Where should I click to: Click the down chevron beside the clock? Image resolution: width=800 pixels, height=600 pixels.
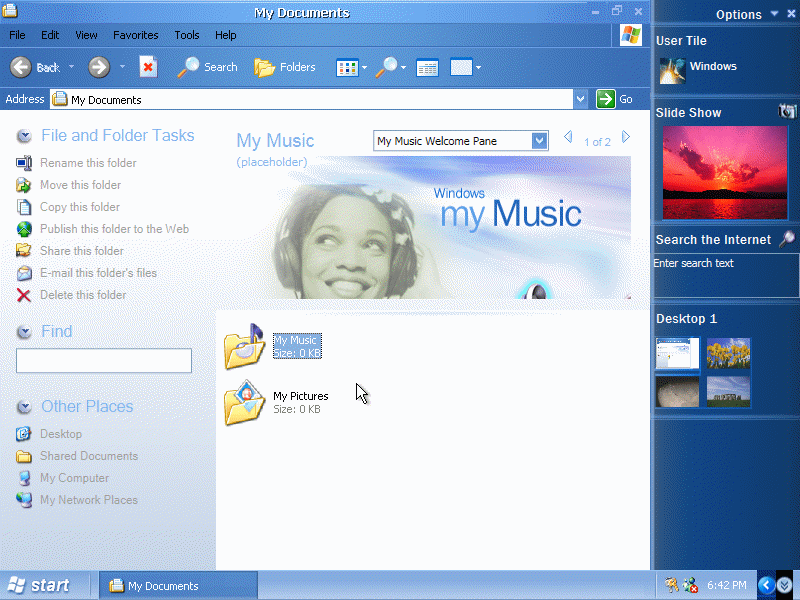click(785, 585)
